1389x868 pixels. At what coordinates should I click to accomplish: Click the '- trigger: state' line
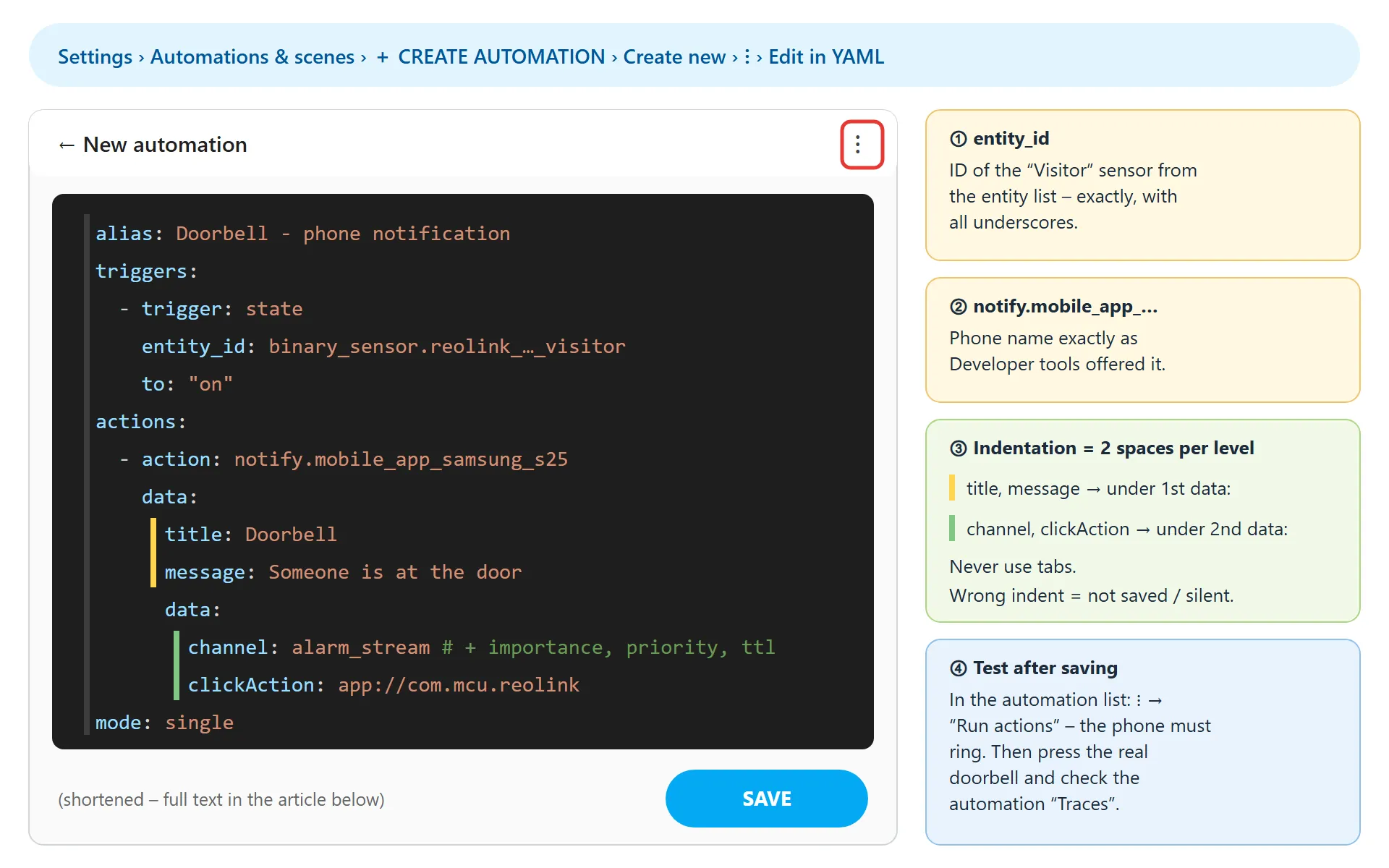(211, 309)
